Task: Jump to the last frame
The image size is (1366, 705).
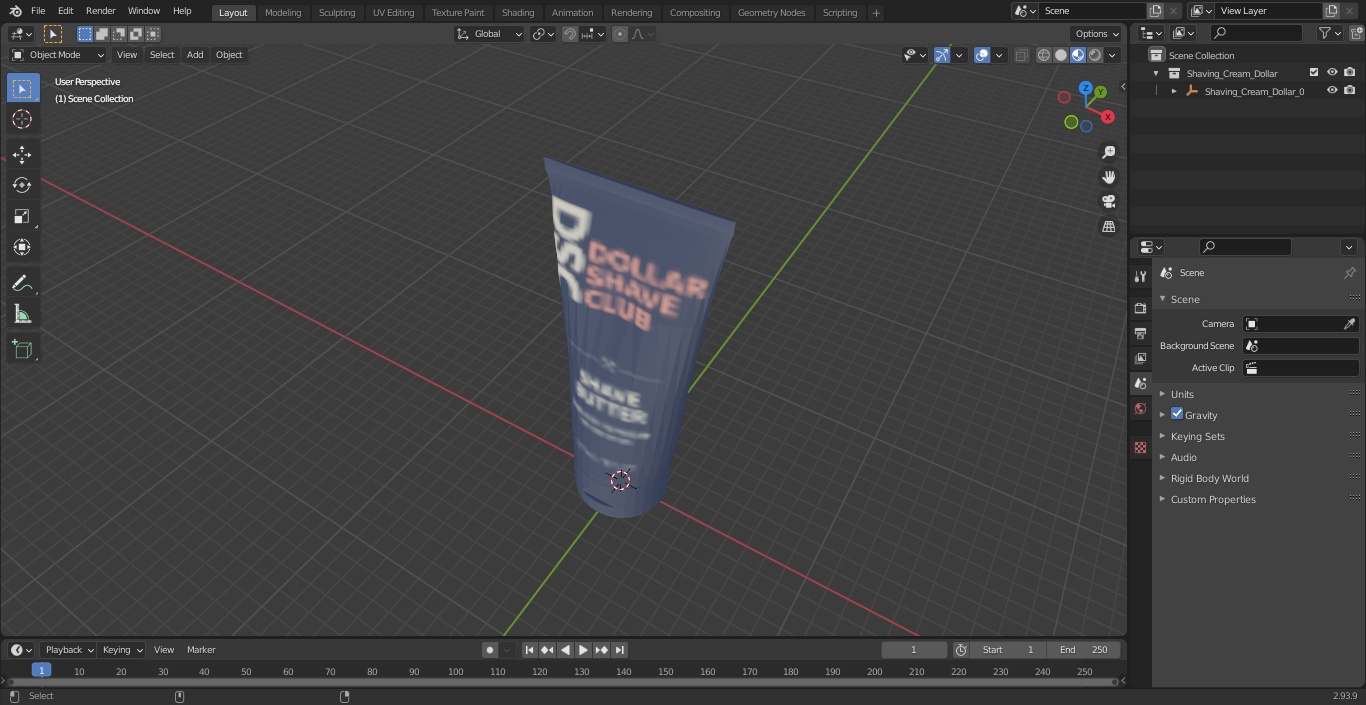Action: click(620, 650)
